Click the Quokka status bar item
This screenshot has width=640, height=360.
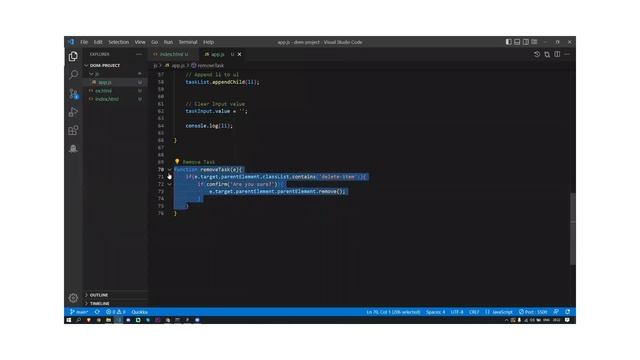[140, 312]
